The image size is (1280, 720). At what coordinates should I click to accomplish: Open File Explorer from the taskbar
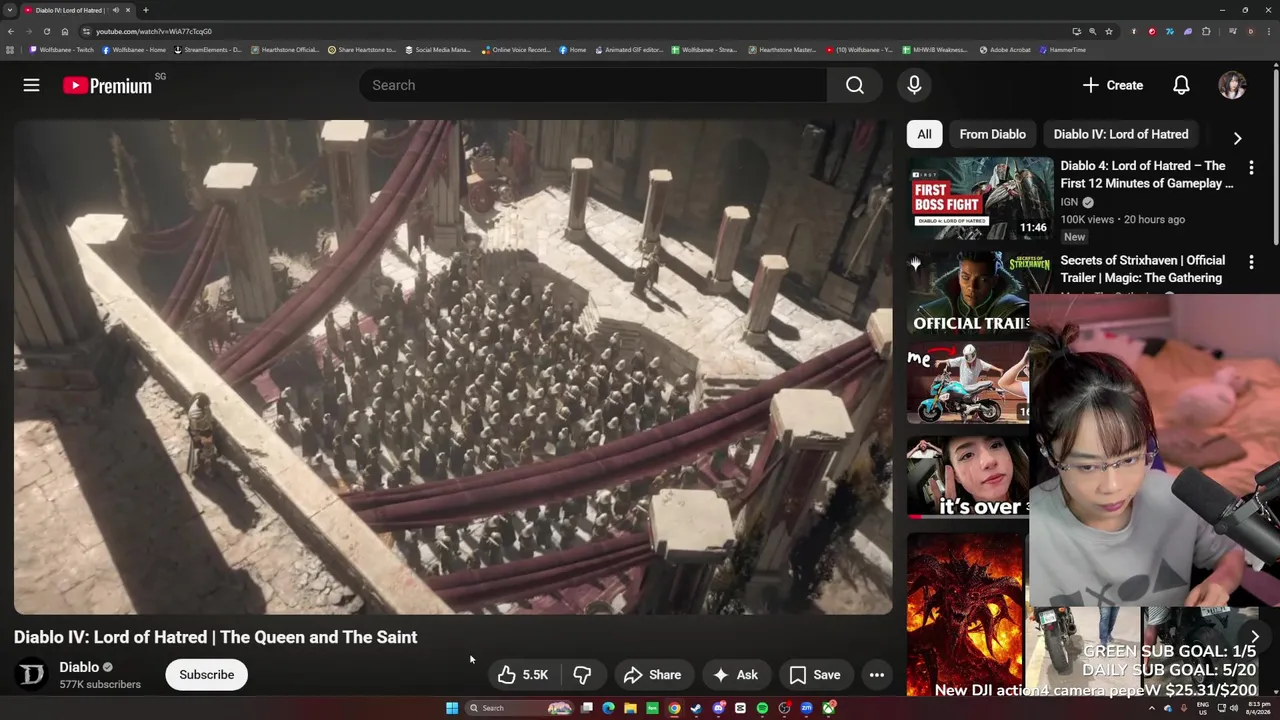[x=630, y=708]
